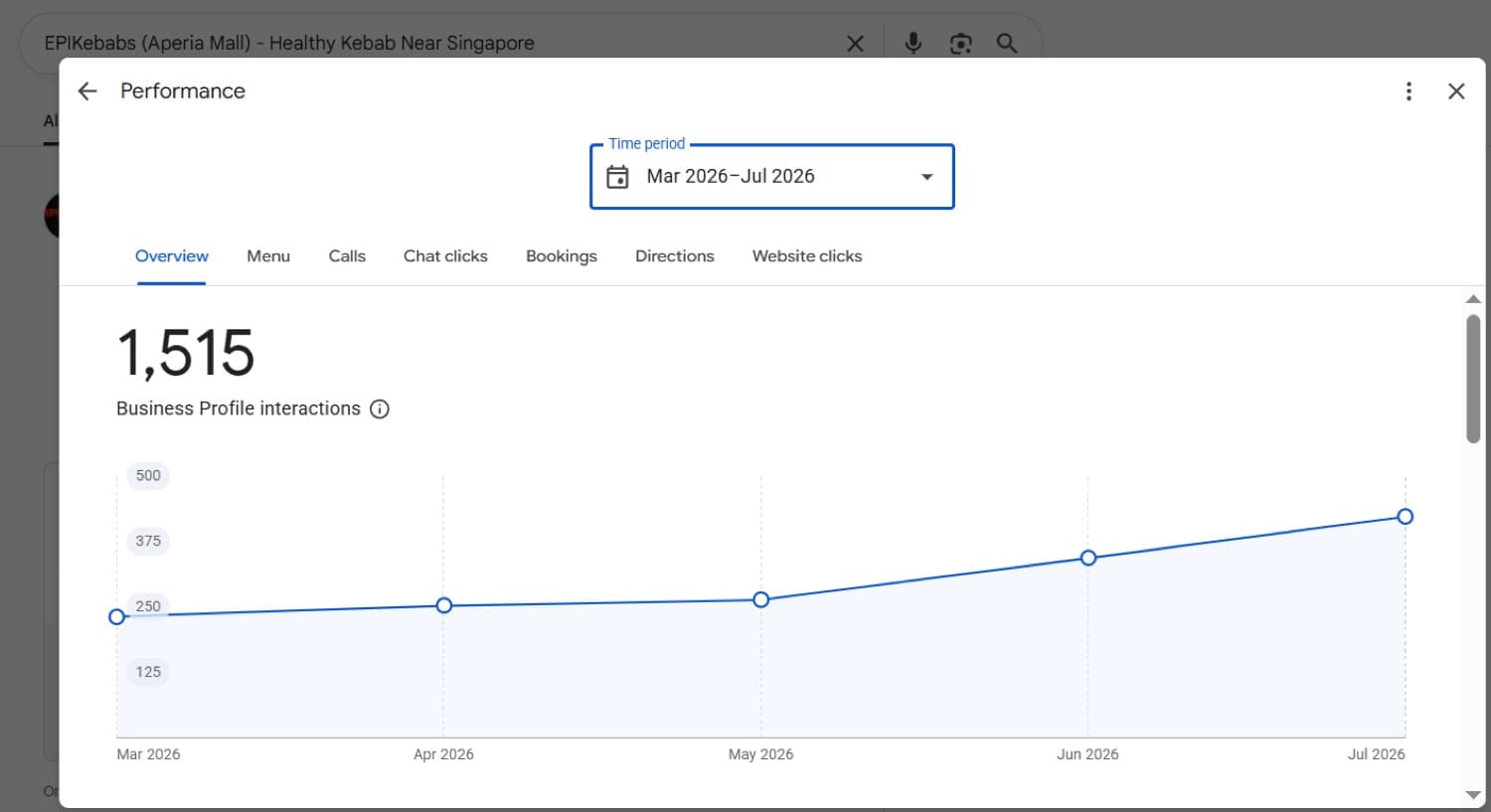Screen dimensions: 1491x812
Task: Click the May 2026 x-axis label
Action: pyautogui.click(x=760, y=754)
